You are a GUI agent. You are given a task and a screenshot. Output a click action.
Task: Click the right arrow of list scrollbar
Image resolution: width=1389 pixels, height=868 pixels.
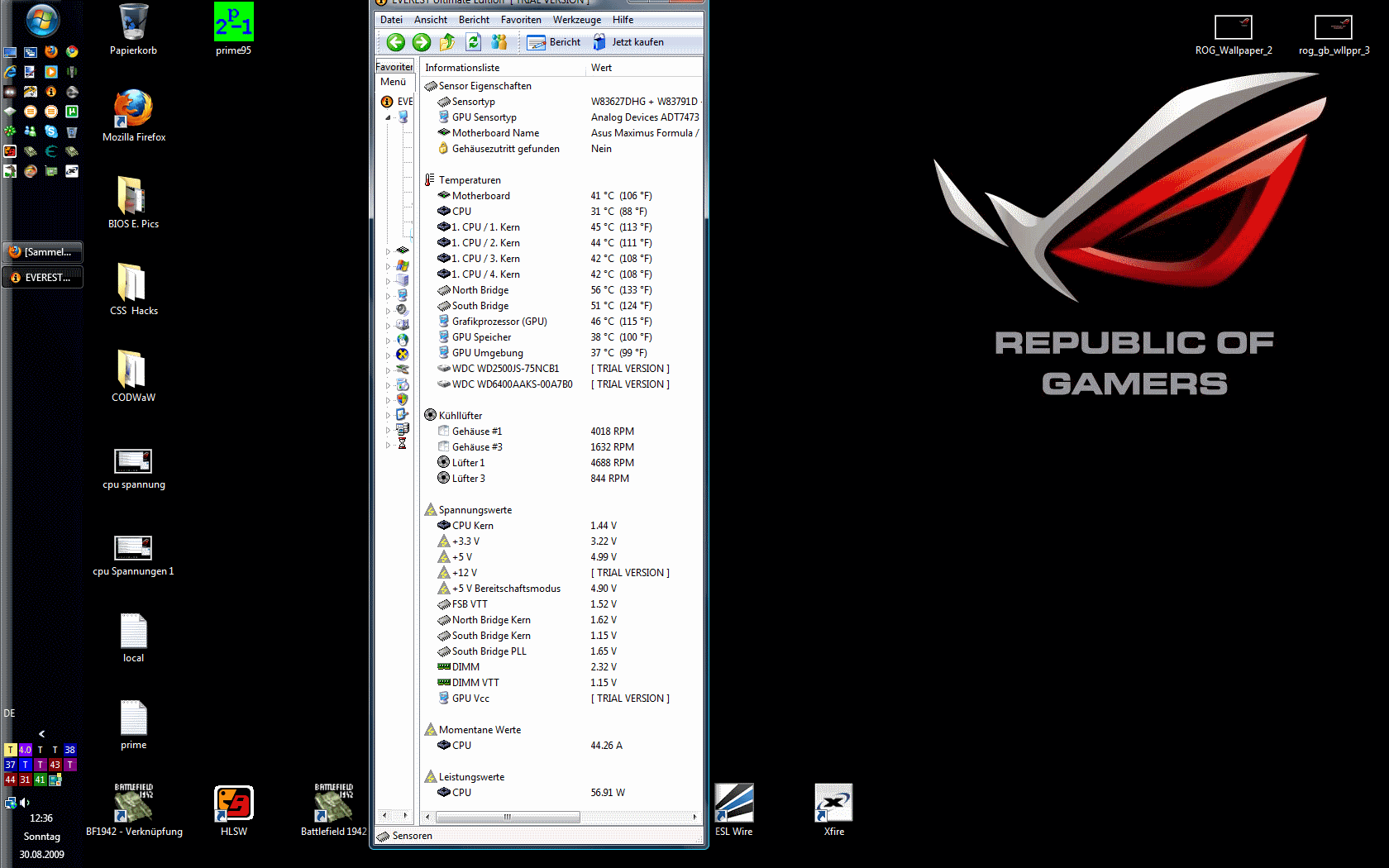click(x=694, y=817)
